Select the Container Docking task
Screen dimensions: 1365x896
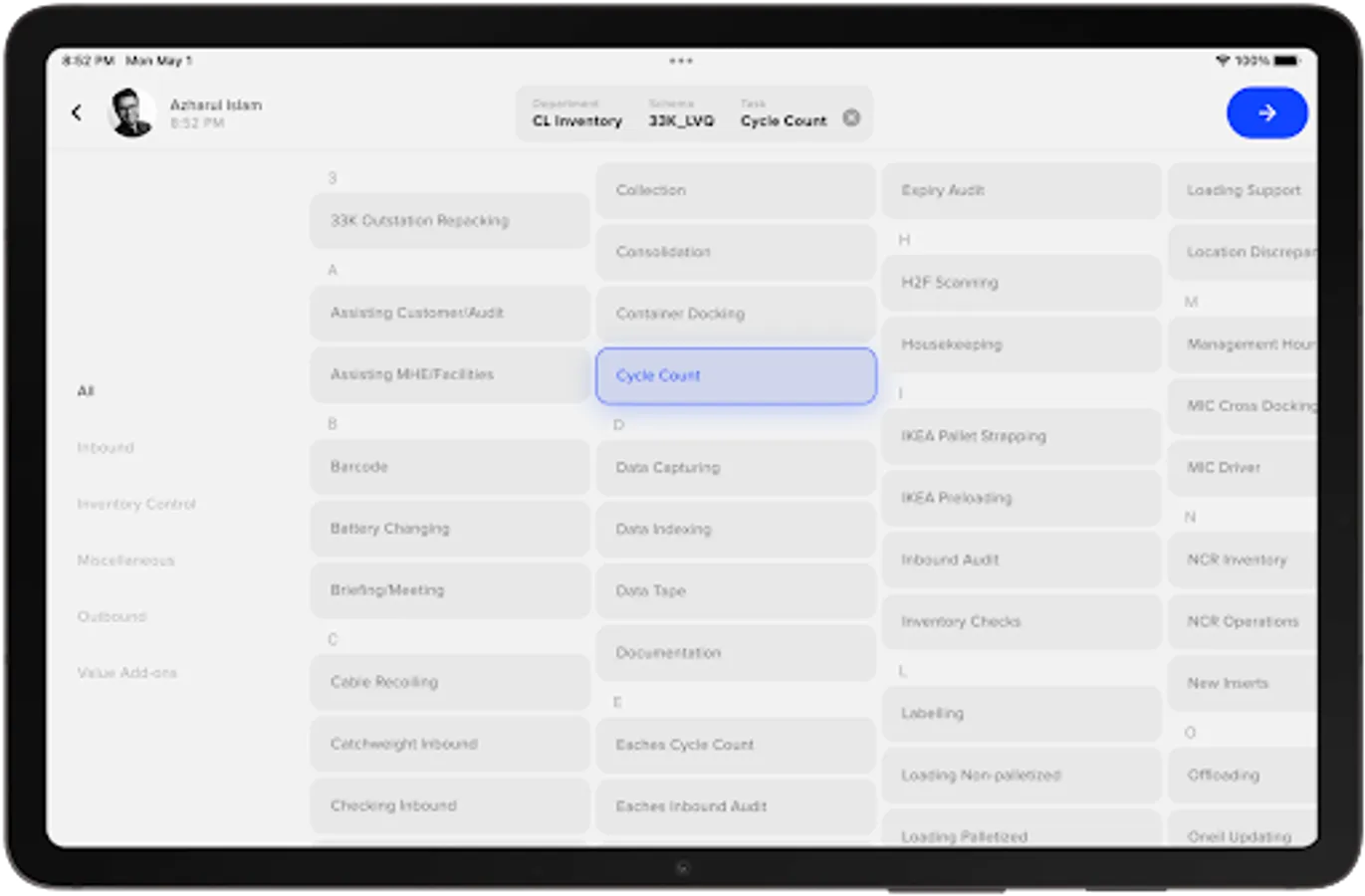click(736, 314)
